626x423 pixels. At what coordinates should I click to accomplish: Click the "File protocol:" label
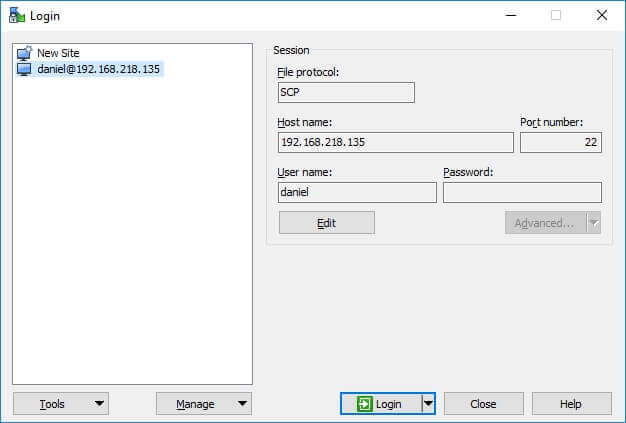pos(308,72)
